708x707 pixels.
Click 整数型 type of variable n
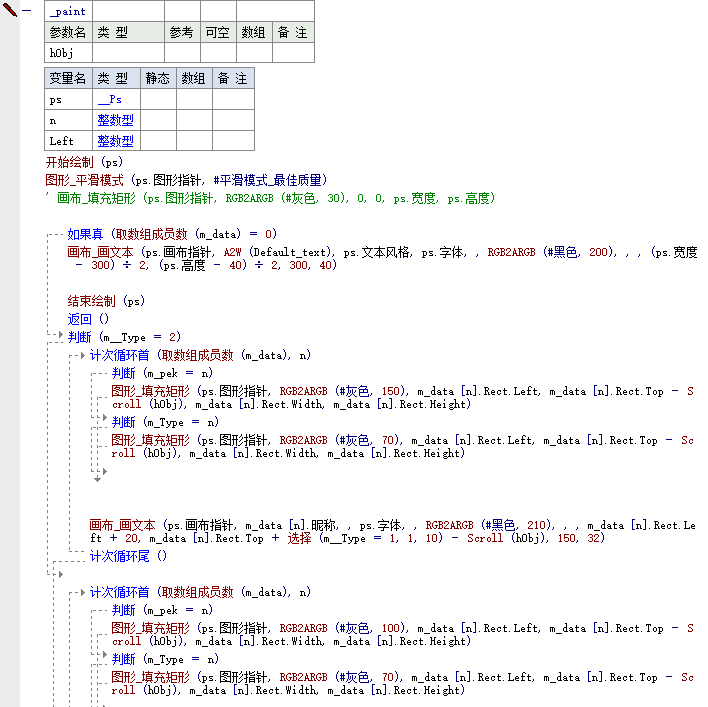coord(116,121)
